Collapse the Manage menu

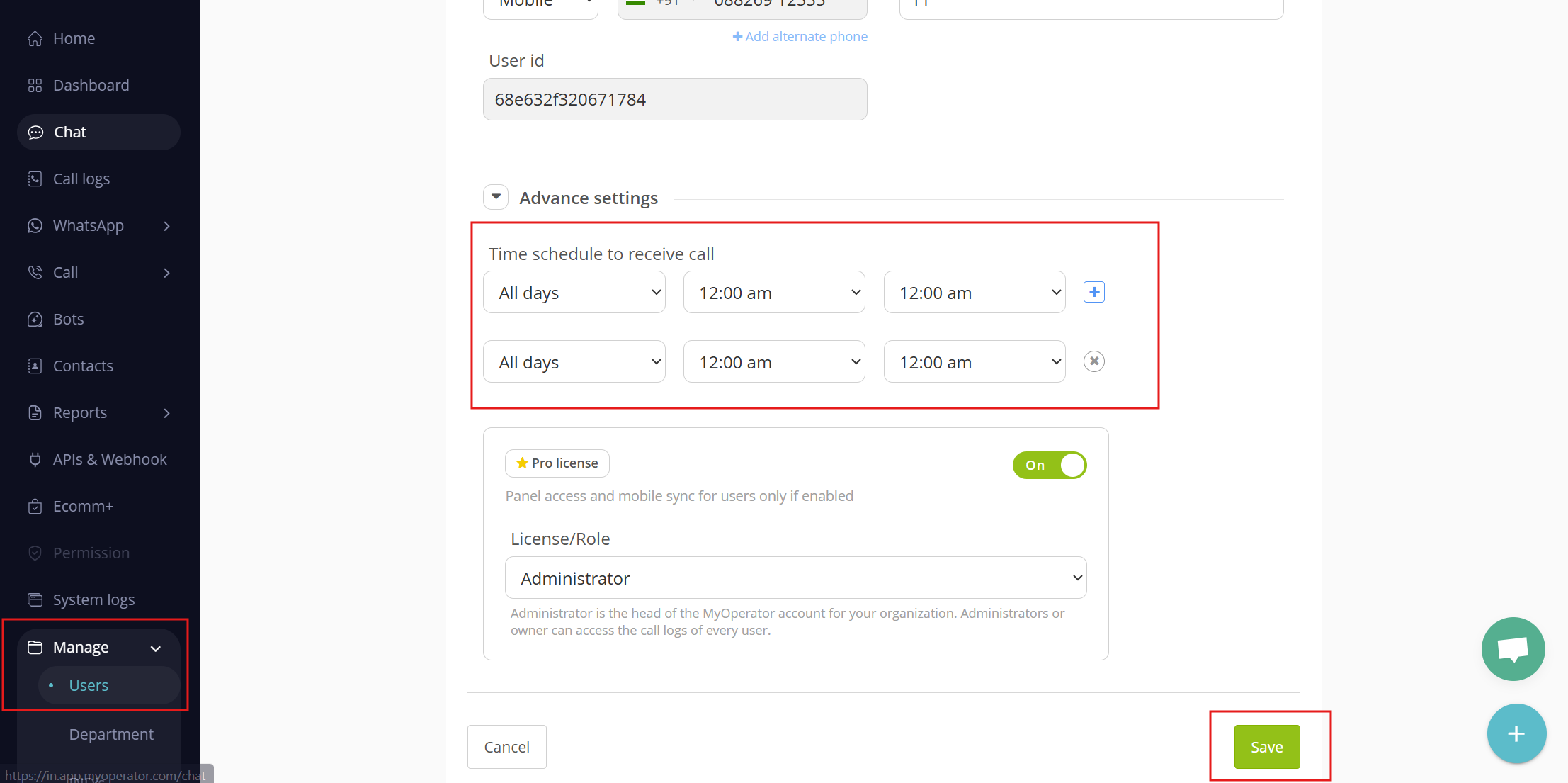(x=156, y=648)
